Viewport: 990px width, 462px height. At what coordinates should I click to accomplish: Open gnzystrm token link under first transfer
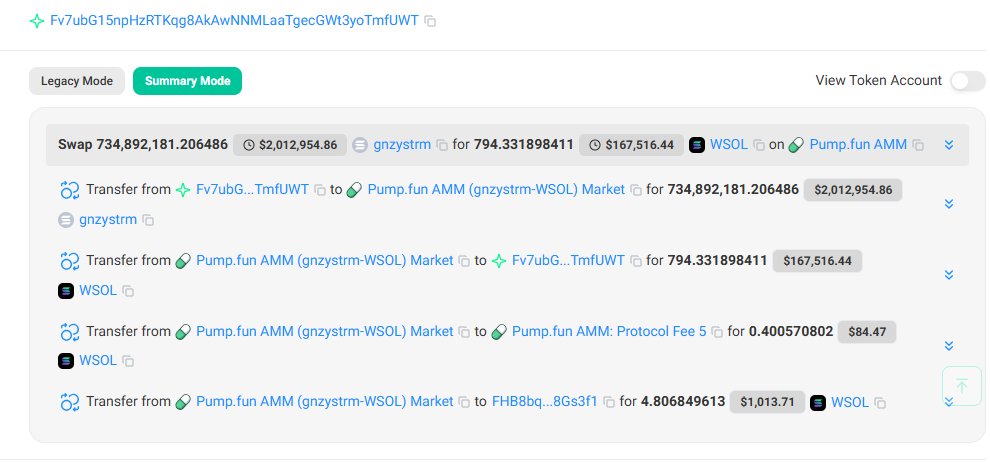point(108,220)
